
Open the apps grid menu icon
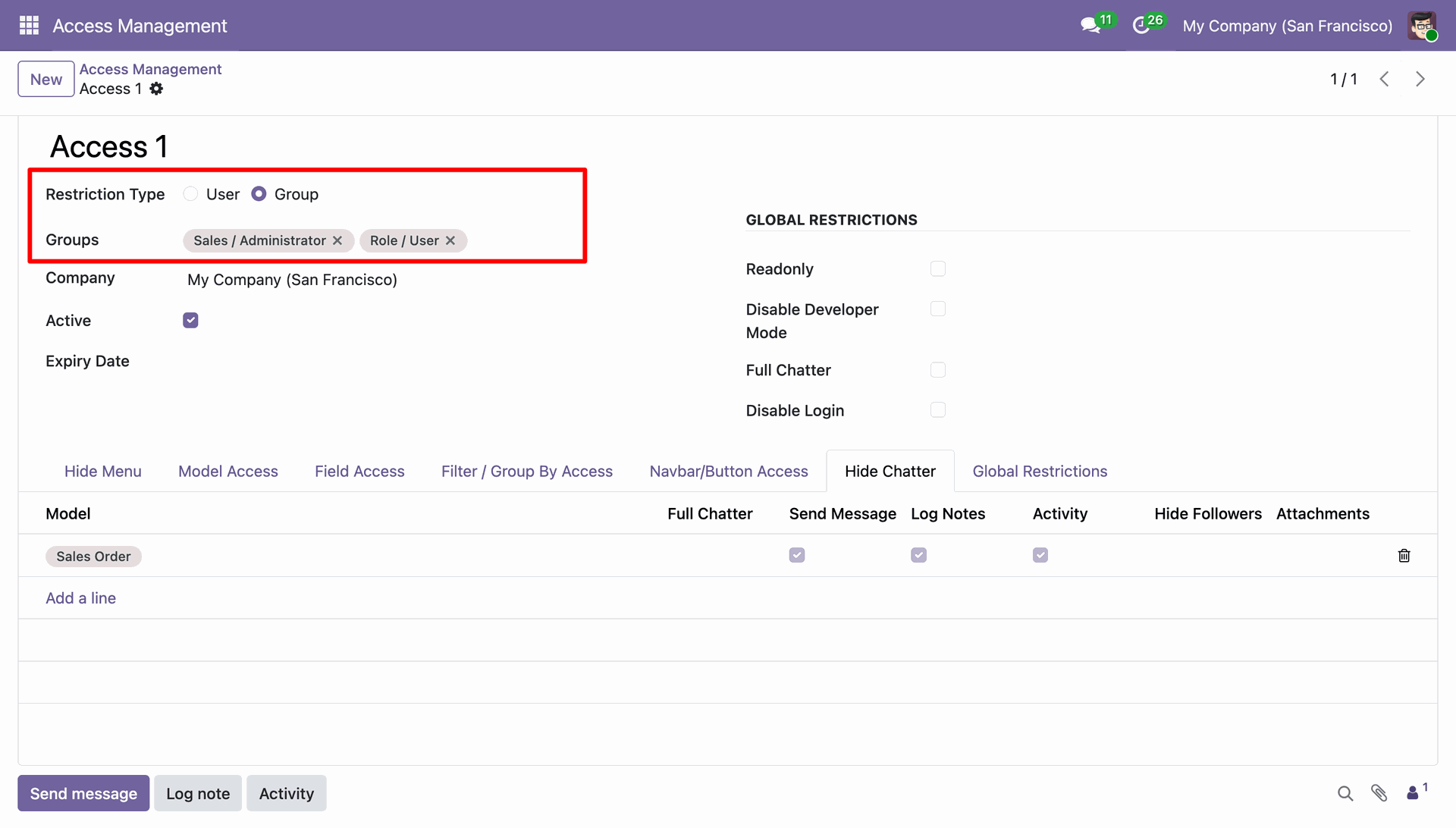(29, 26)
